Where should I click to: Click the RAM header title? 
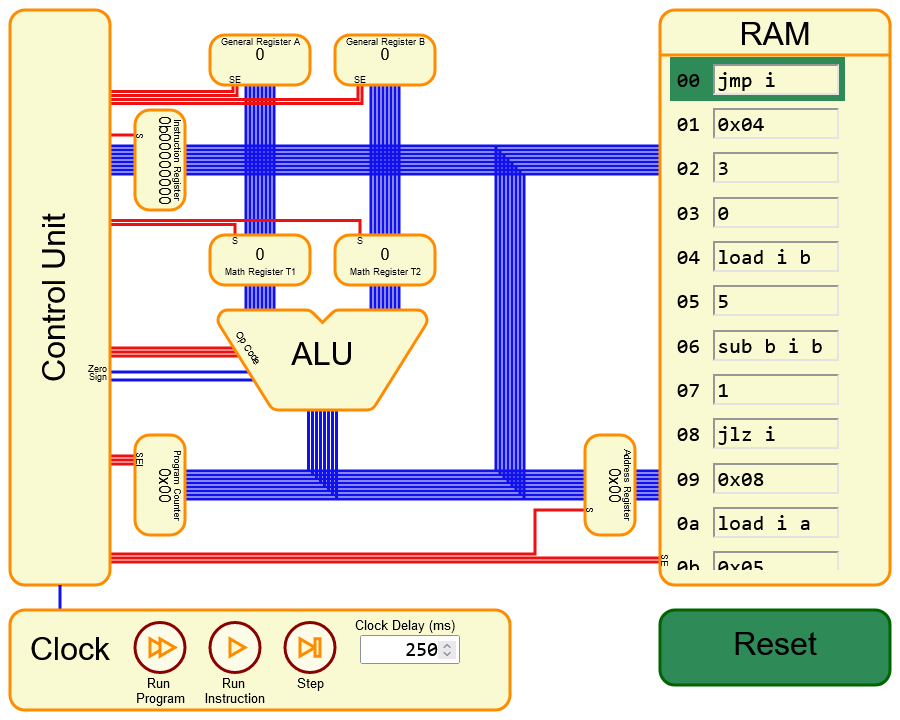pos(775,33)
